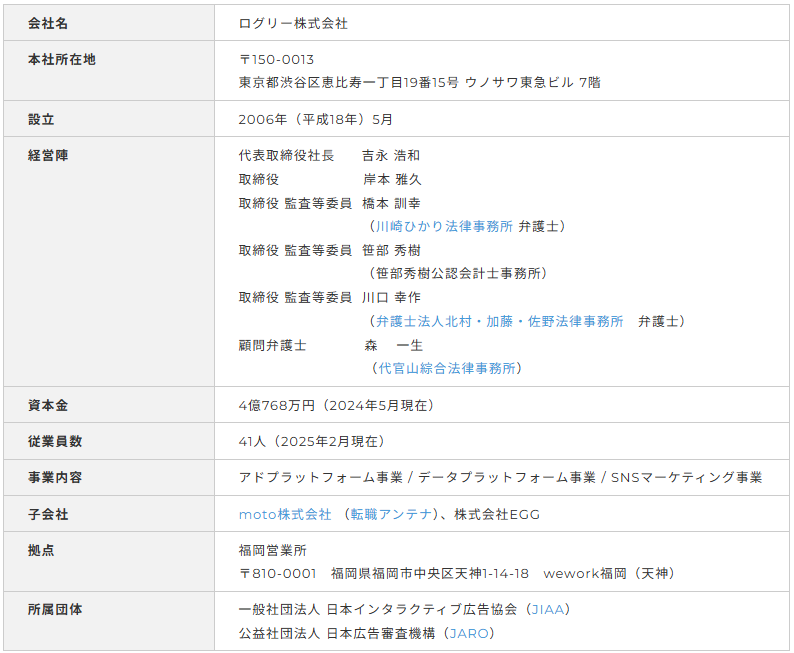This screenshot has height=653, width=794.
Task: Click the text ログリー株式会社
Action: tap(293, 23)
